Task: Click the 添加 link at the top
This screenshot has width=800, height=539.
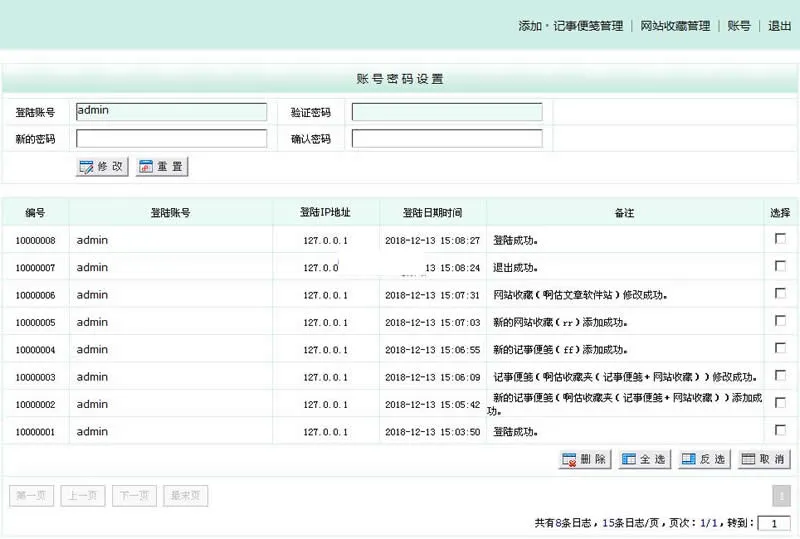Action: pyautogui.click(x=530, y=26)
